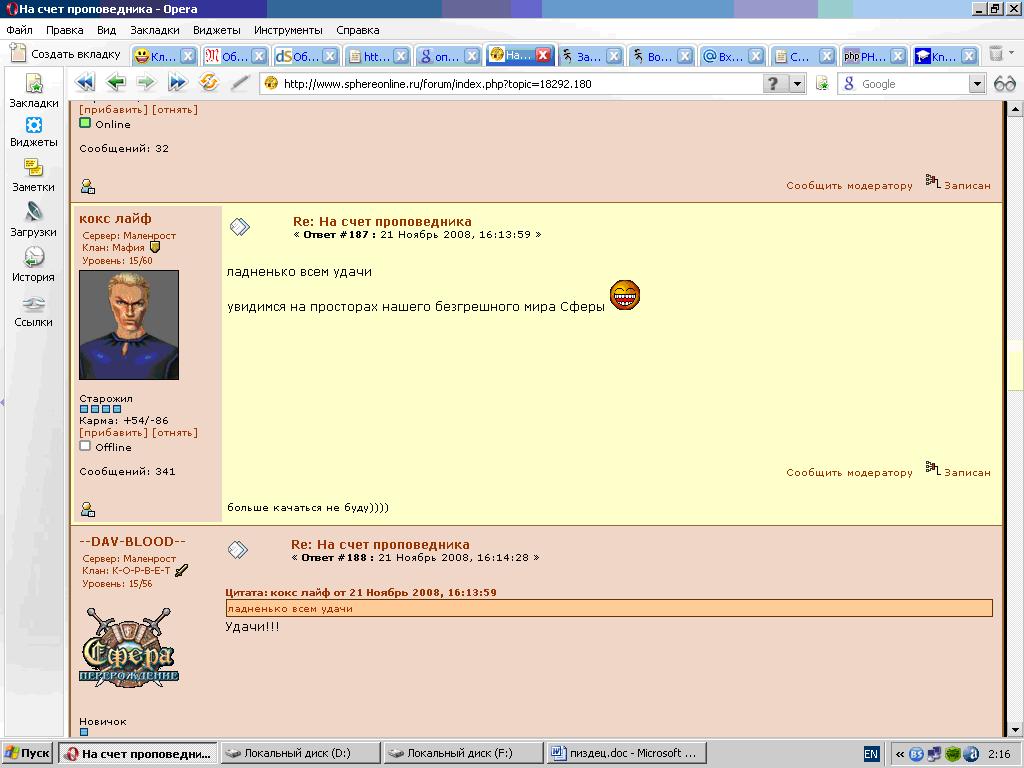The image size is (1024, 768).
Task: Open the Закладки menu
Action: [155, 30]
